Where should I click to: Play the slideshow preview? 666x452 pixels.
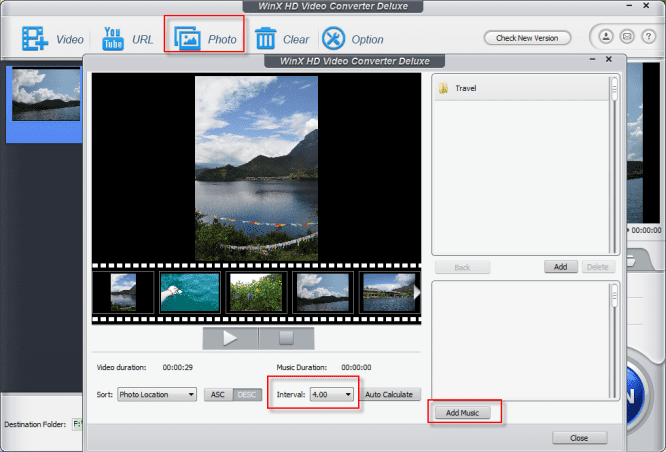coord(230,338)
